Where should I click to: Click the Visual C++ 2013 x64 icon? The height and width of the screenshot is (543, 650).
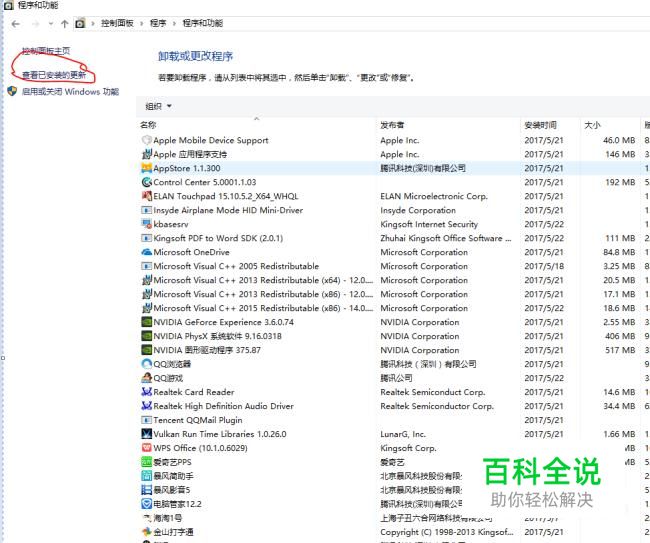[146, 280]
